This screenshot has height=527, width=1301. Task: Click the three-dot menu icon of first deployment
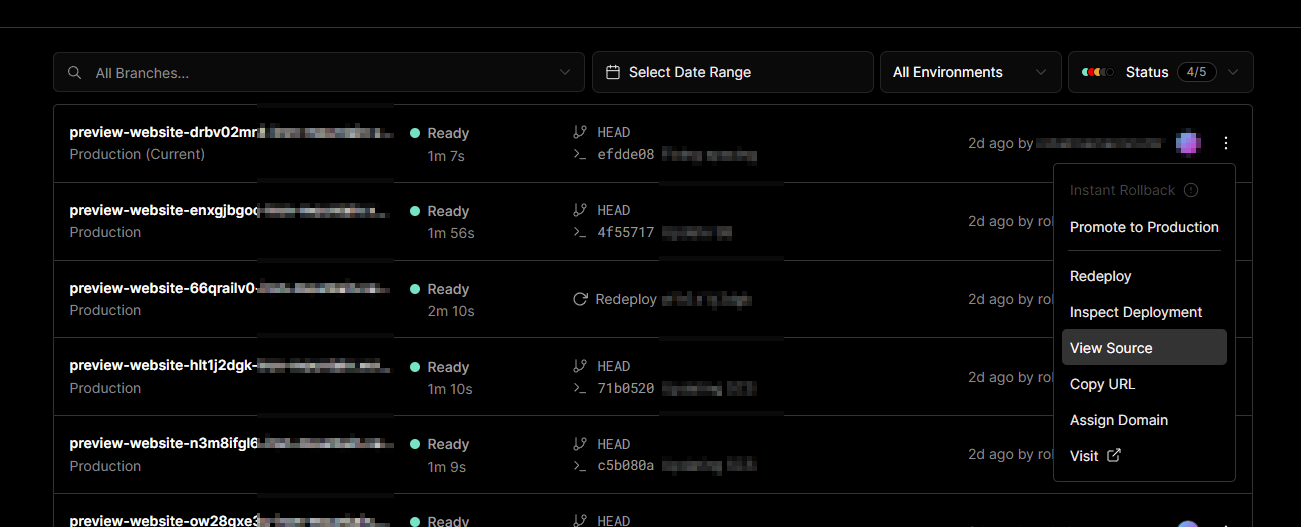(1226, 143)
